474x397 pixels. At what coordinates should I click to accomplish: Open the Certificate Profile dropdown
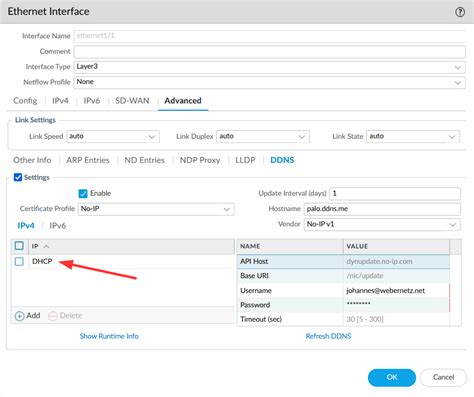(x=156, y=209)
